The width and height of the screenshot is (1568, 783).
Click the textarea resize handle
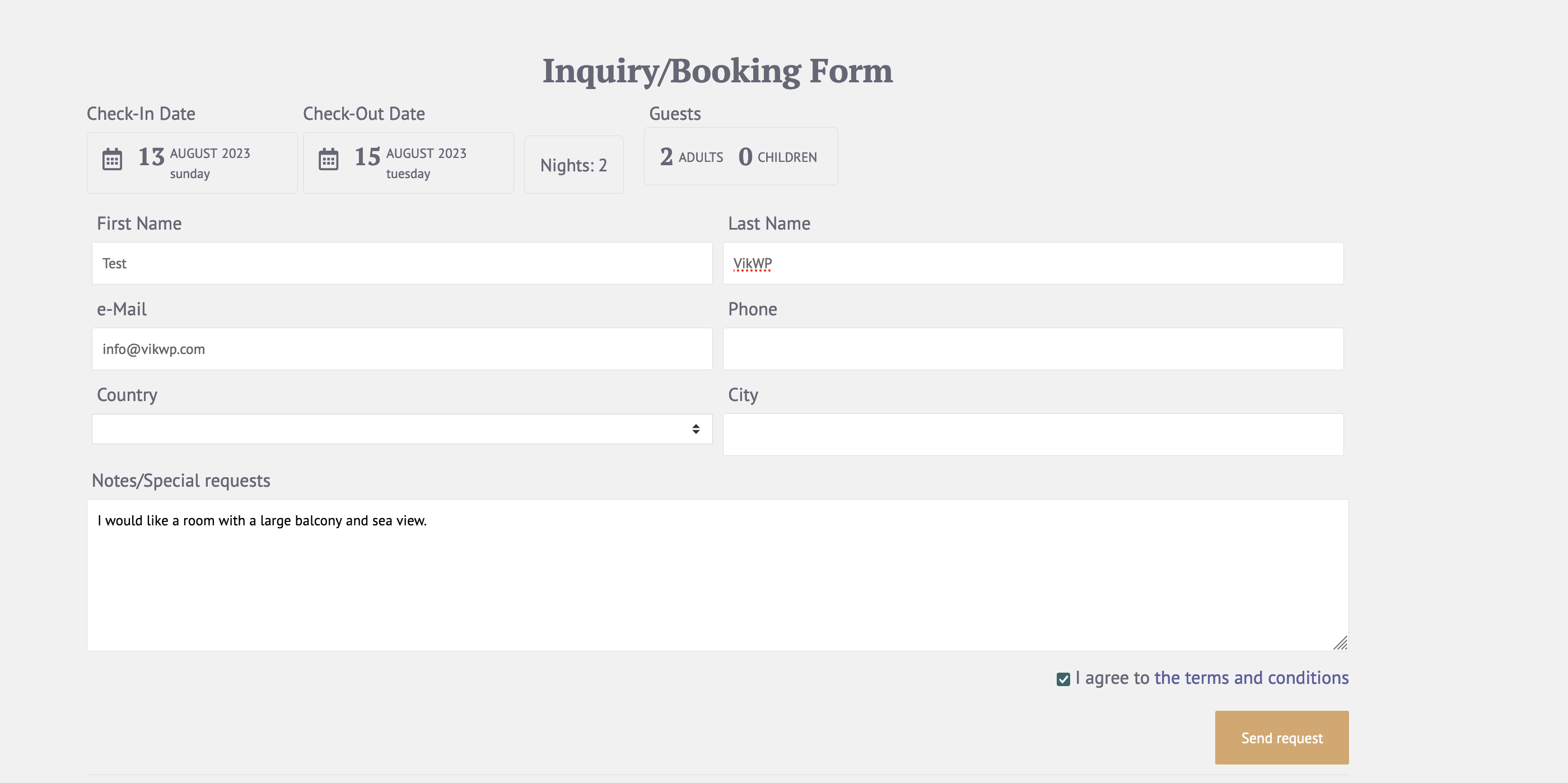1340,643
